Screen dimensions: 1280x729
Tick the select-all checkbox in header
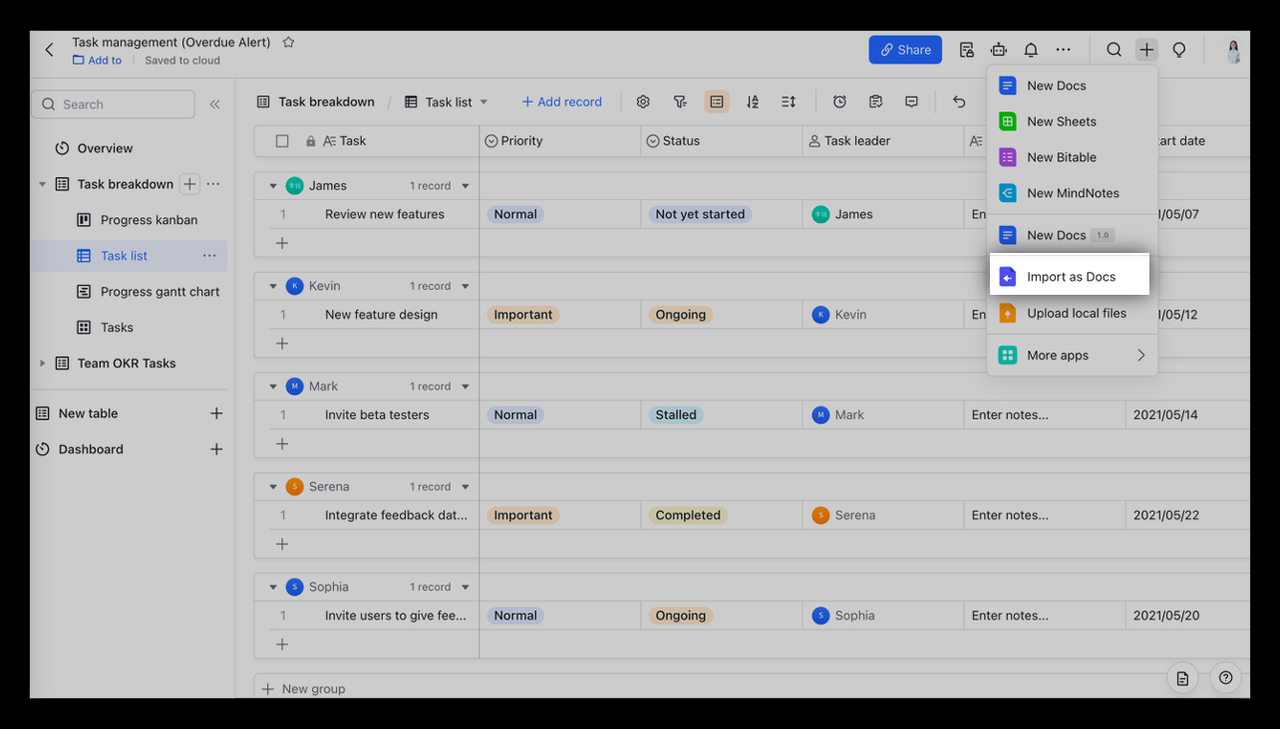tap(282, 141)
